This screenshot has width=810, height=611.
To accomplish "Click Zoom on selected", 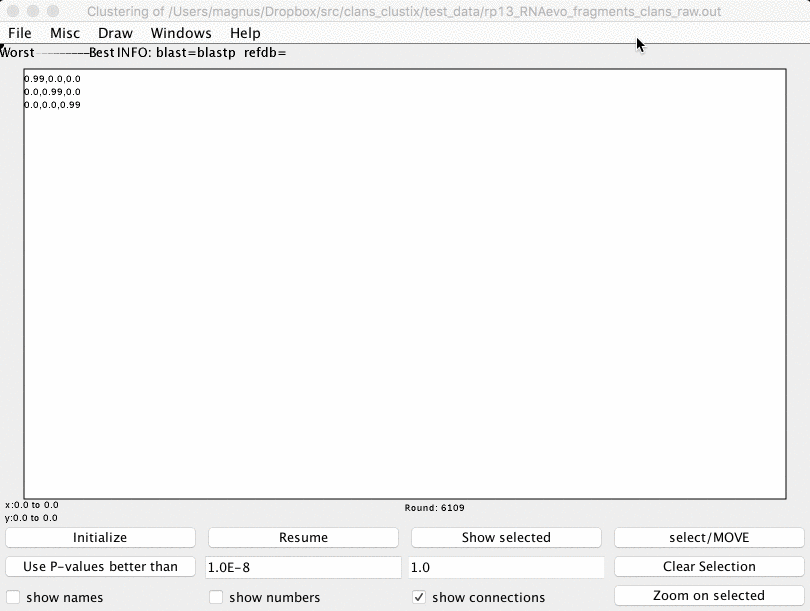I will click(x=709, y=596).
